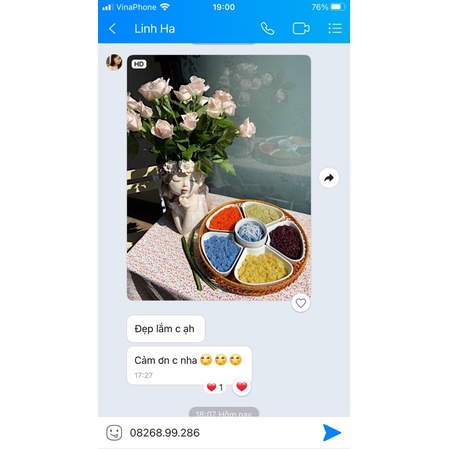
Task: Open the sticker emoji picker icon
Action: click(114, 433)
